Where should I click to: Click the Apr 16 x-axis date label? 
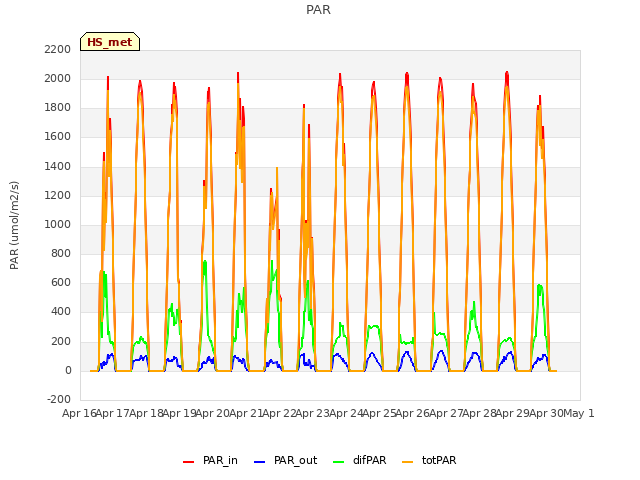pos(79,413)
